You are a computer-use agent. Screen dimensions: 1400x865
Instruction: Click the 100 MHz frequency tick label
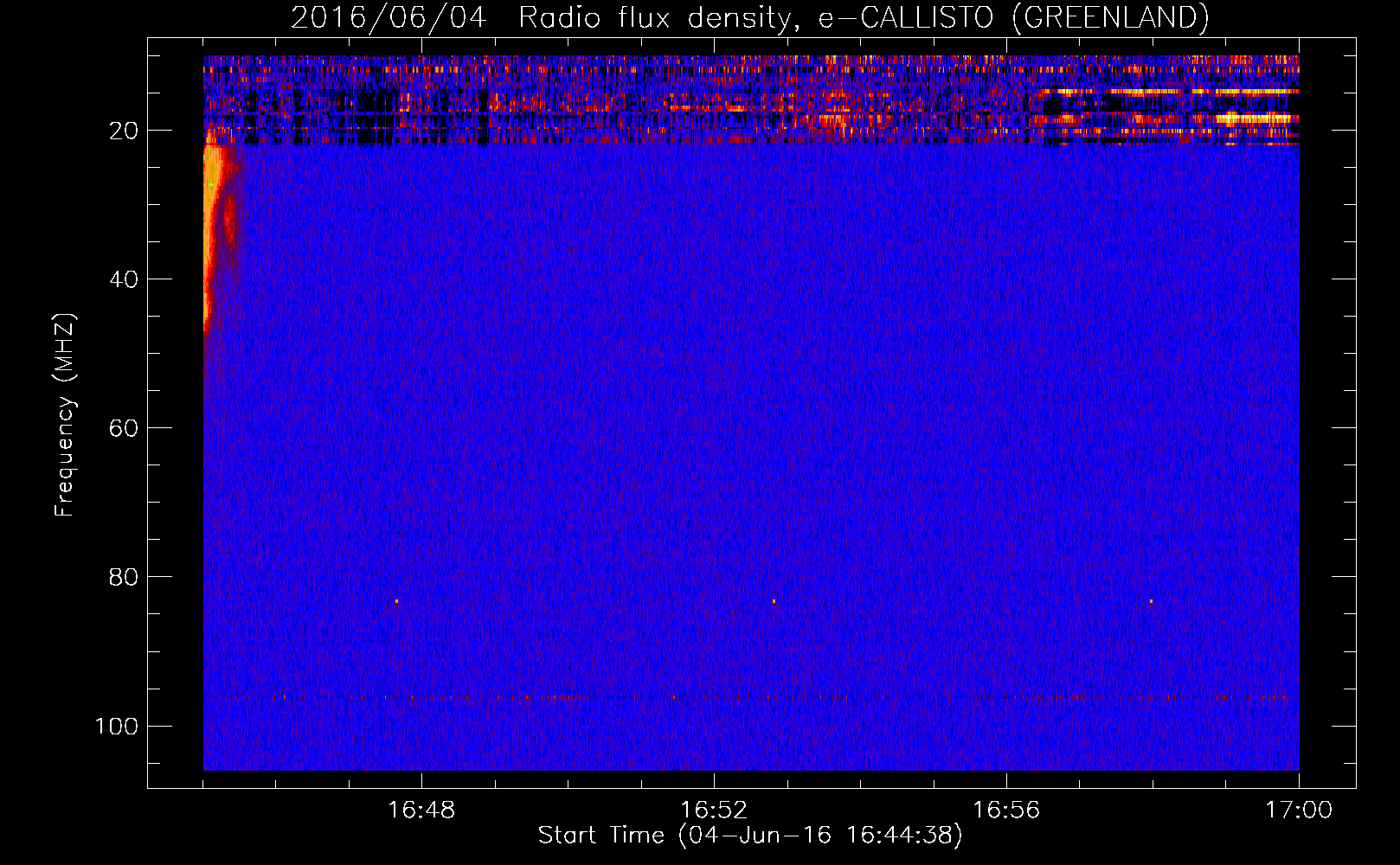[x=117, y=726]
